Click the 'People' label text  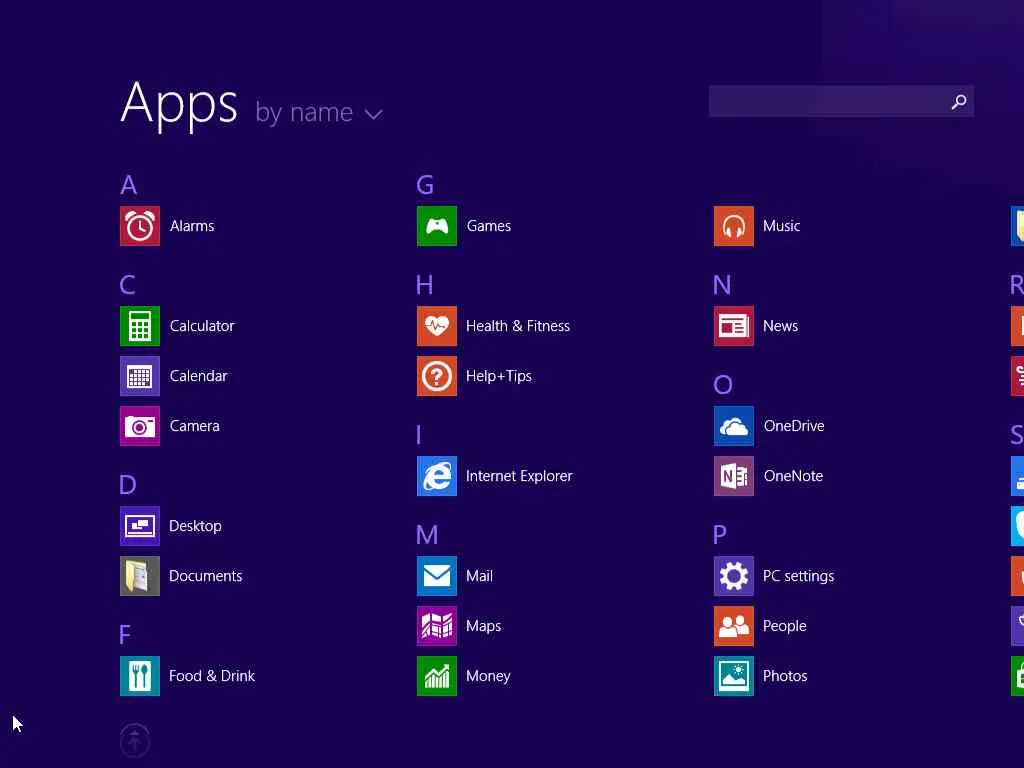point(785,626)
